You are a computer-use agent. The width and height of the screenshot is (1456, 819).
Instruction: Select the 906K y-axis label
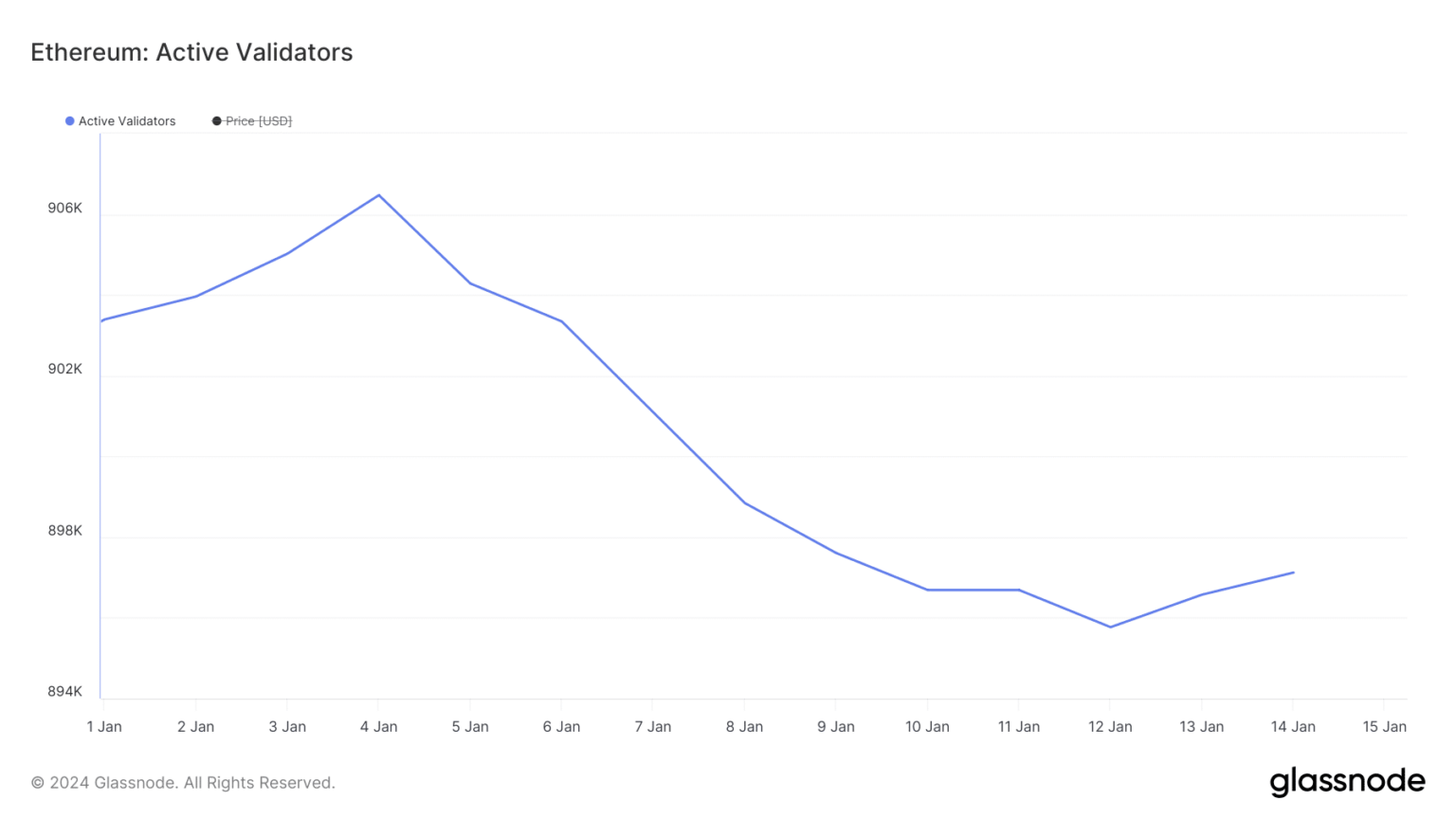64,209
